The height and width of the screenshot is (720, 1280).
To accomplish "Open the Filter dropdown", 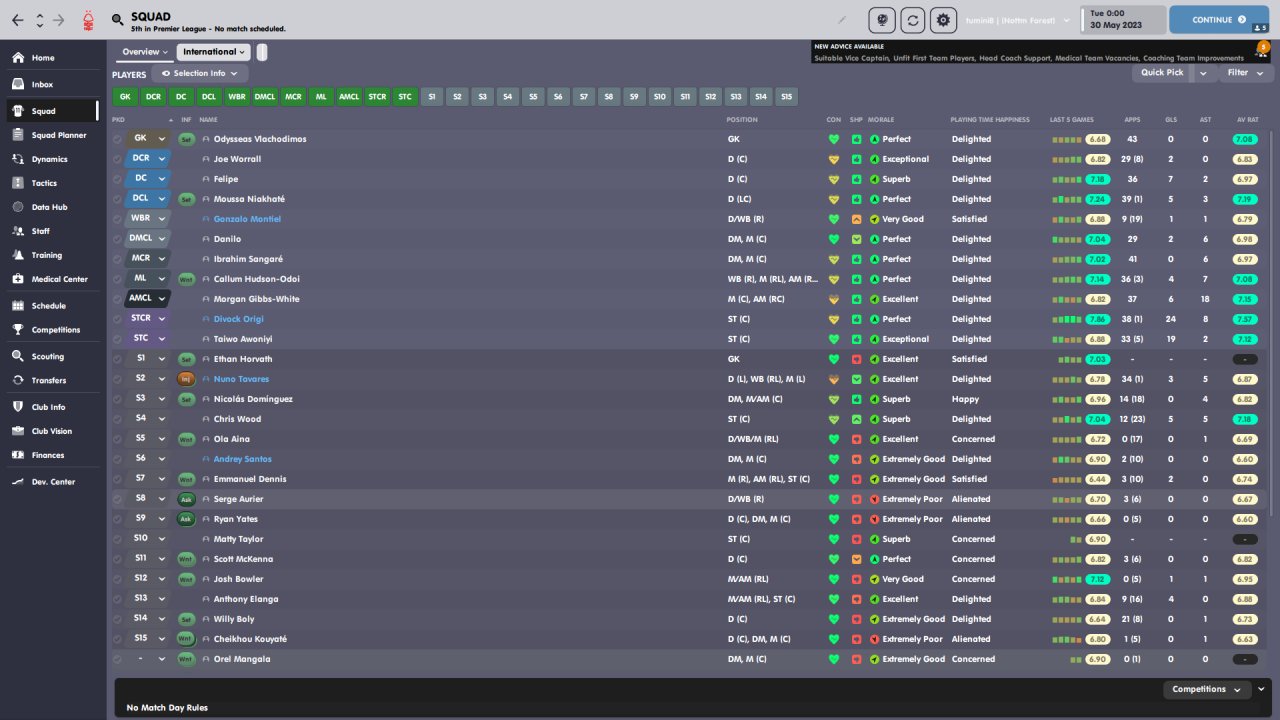I will [x=1244, y=73].
